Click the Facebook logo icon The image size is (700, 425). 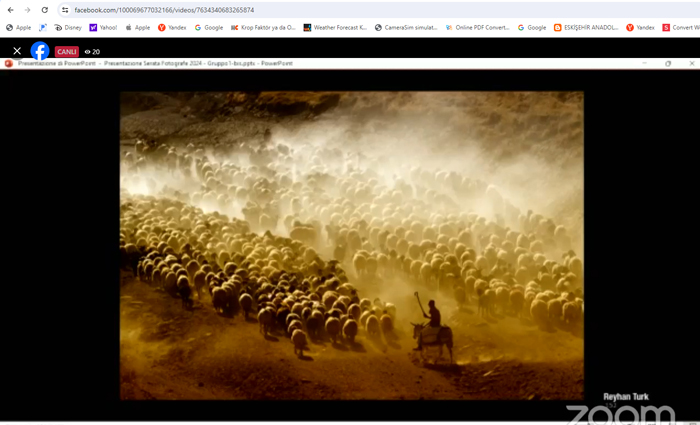pos(40,51)
